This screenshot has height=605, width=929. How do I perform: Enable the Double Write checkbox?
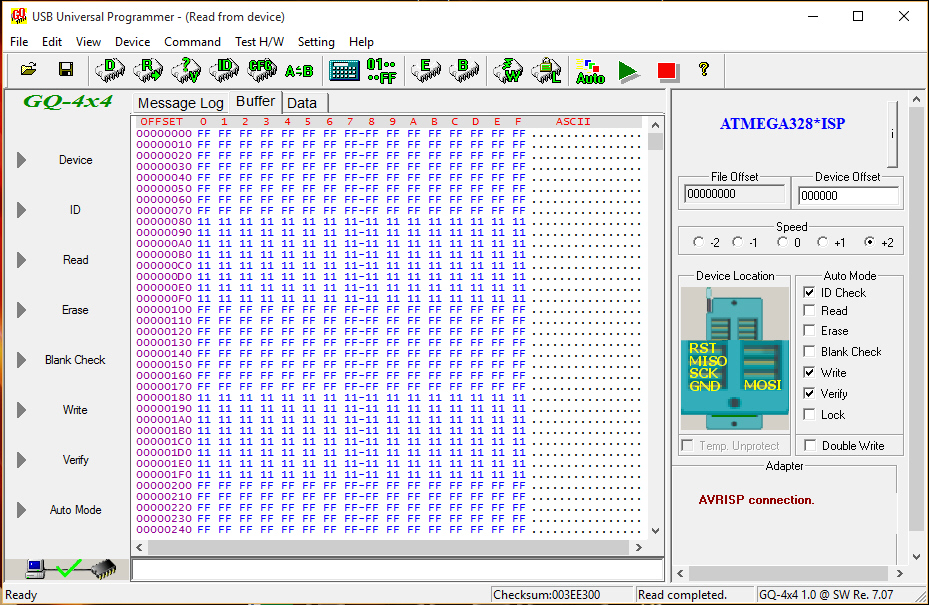[x=809, y=446]
